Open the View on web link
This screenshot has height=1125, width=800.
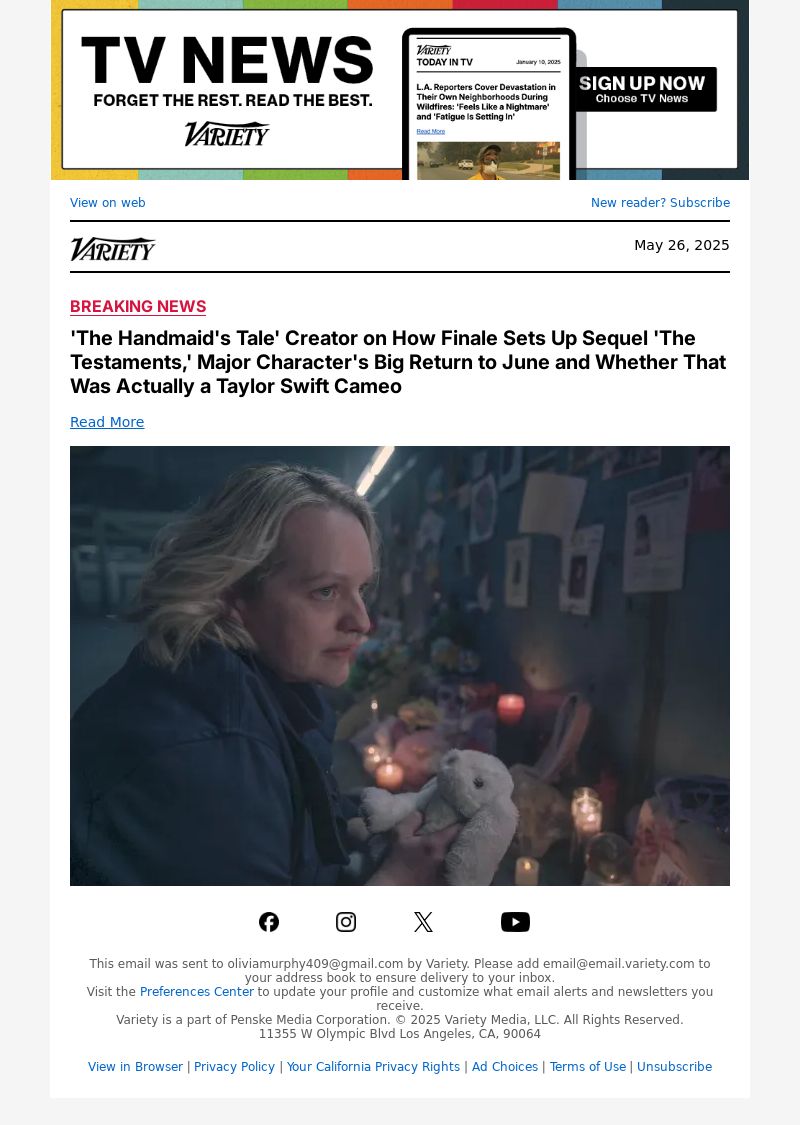click(108, 202)
